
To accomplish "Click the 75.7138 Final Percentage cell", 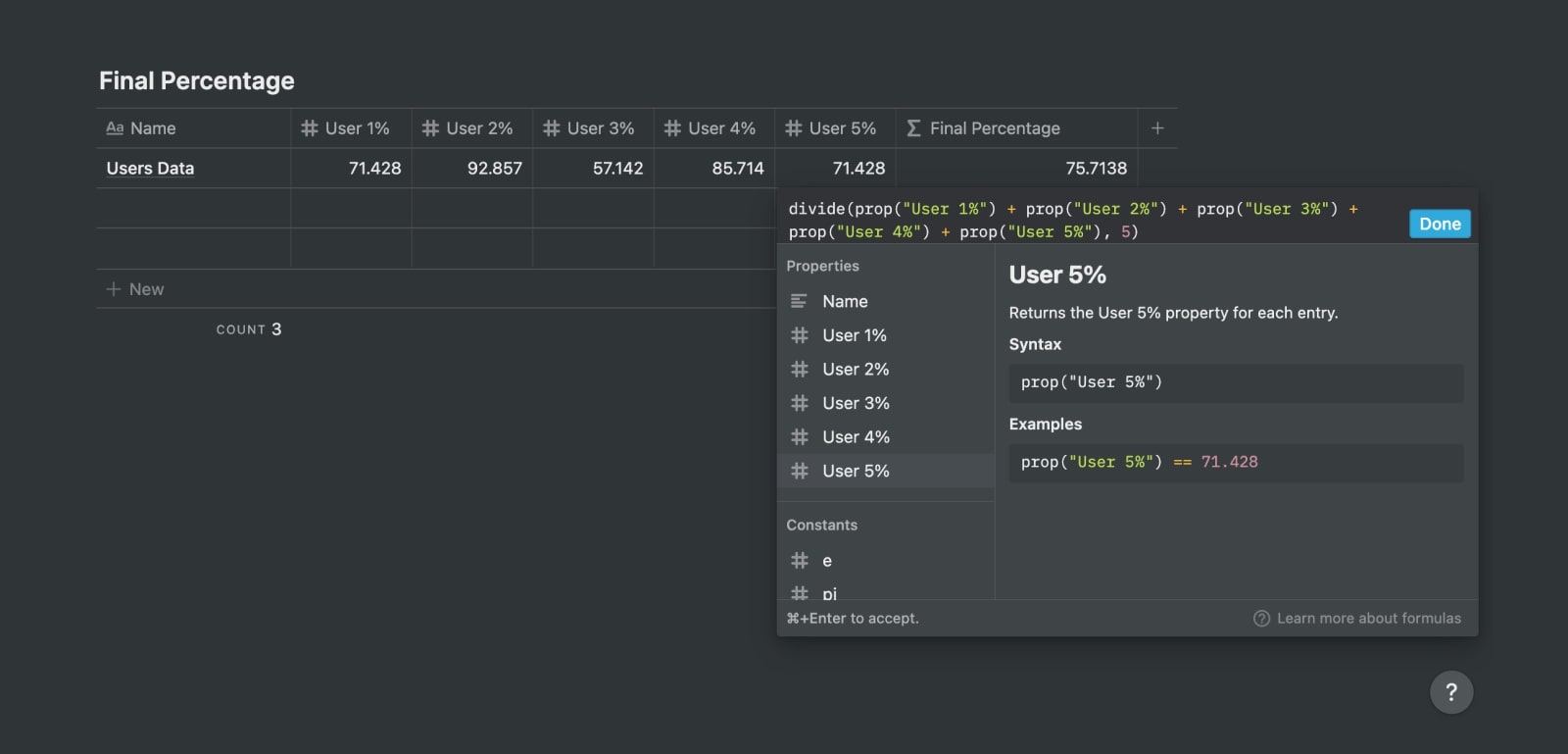I will pyautogui.click(x=1016, y=169).
